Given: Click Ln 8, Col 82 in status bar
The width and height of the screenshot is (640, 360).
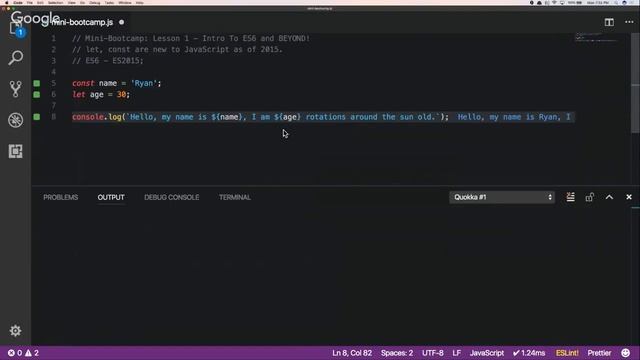Looking at the screenshot, I should (x=352, y=353).
